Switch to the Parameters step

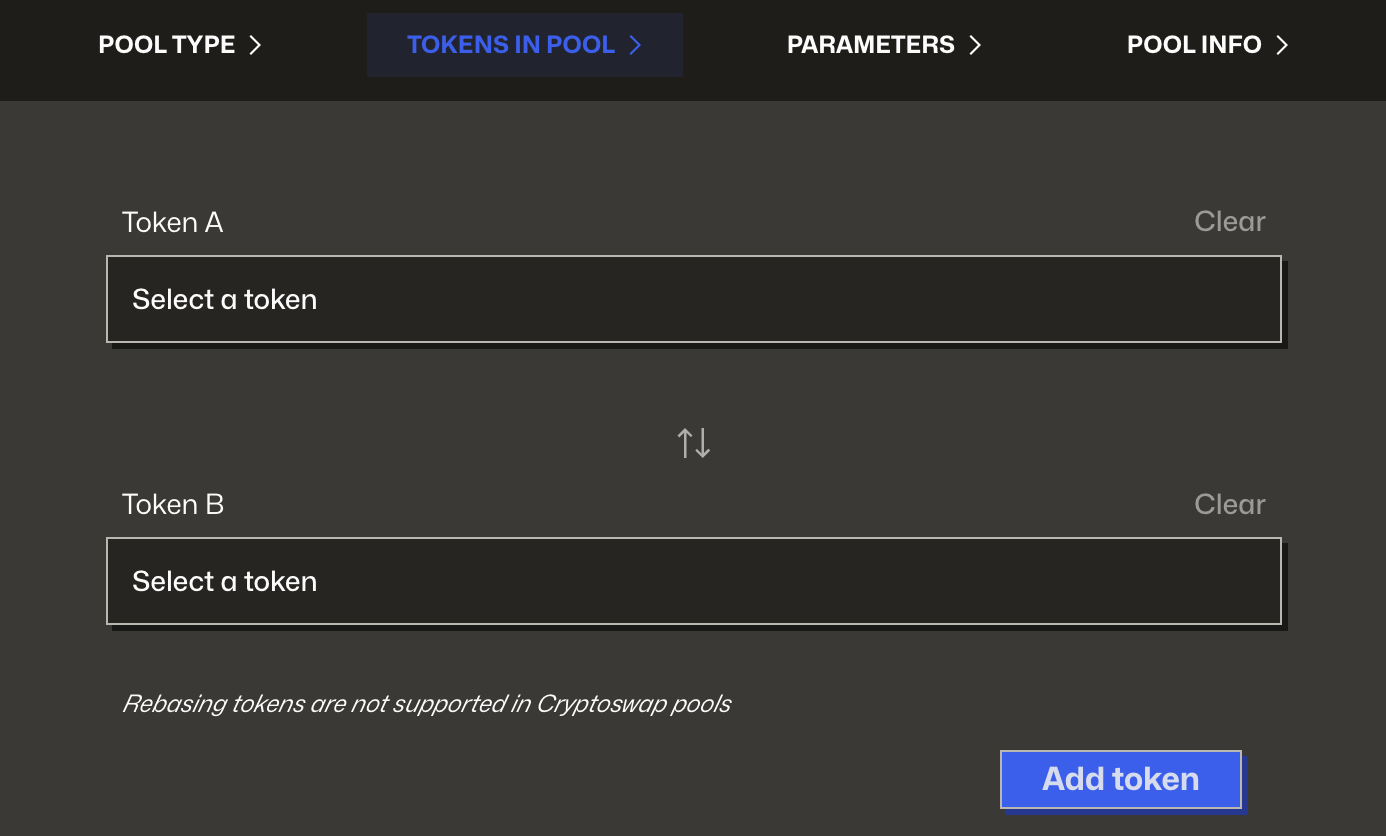pos(870,45)
